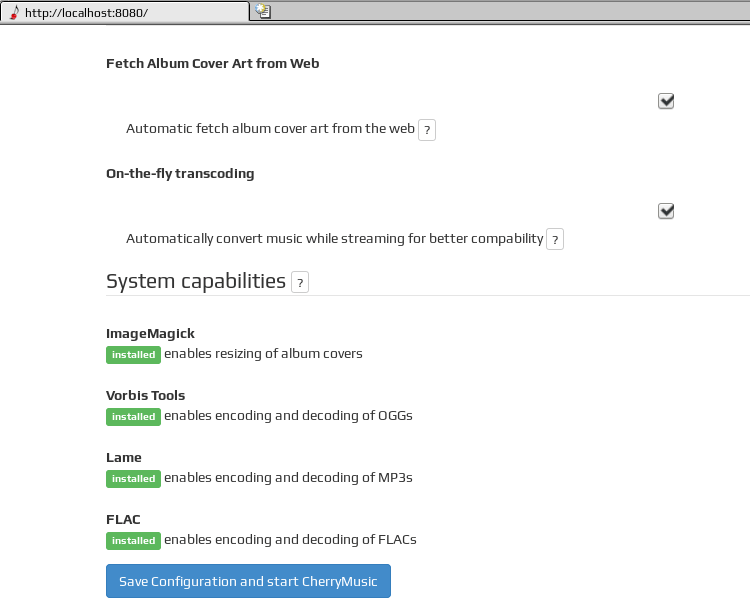Click the Vorbis Tools installed badge
This screenshot has width=750, height=614.
click(133, 417)
